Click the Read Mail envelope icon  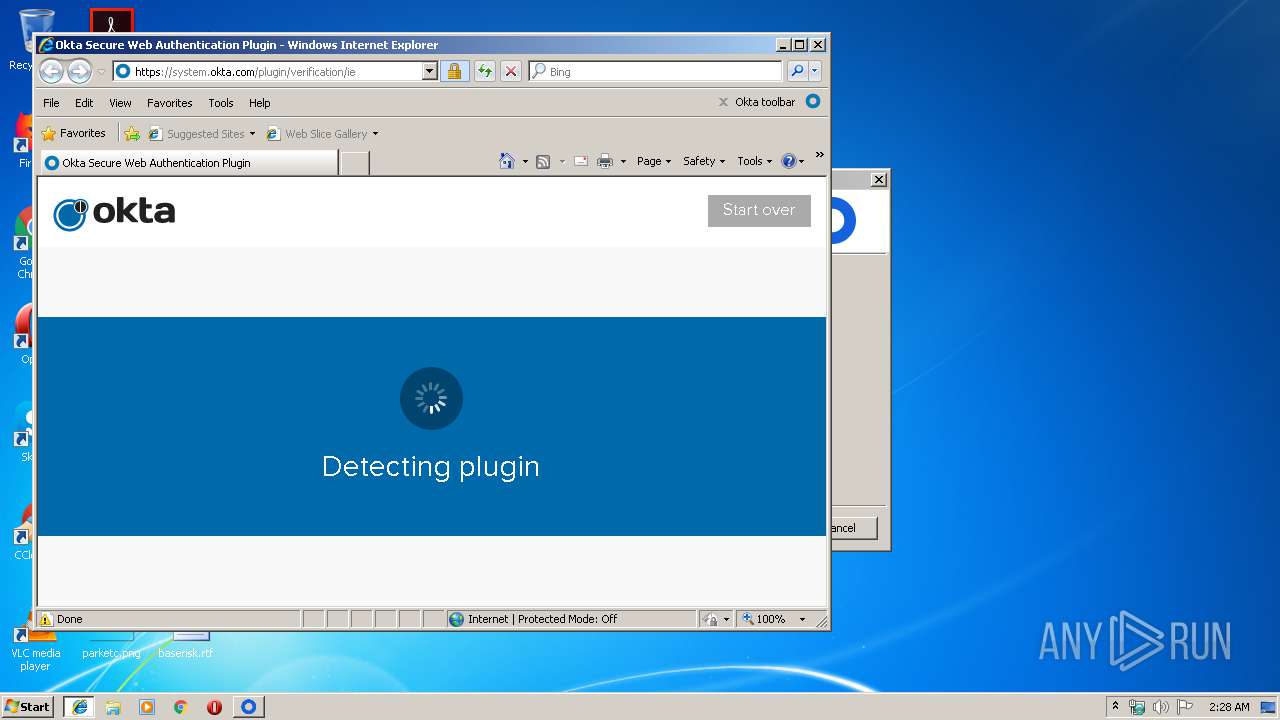click(x=581, y=161)
